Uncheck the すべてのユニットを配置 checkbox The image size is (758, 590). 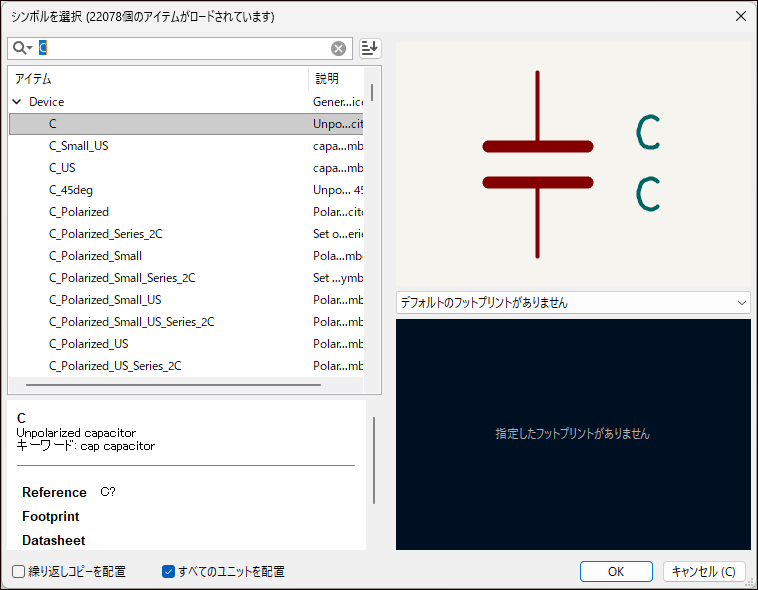pyautogui.click(x=168, y=572)
